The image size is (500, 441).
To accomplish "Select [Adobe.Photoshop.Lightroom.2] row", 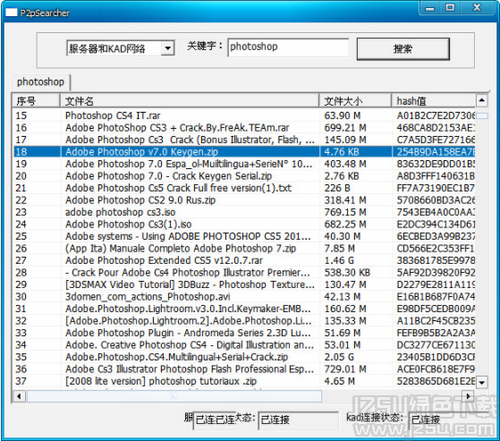I will pyautogui.click(x=244, y=321).
